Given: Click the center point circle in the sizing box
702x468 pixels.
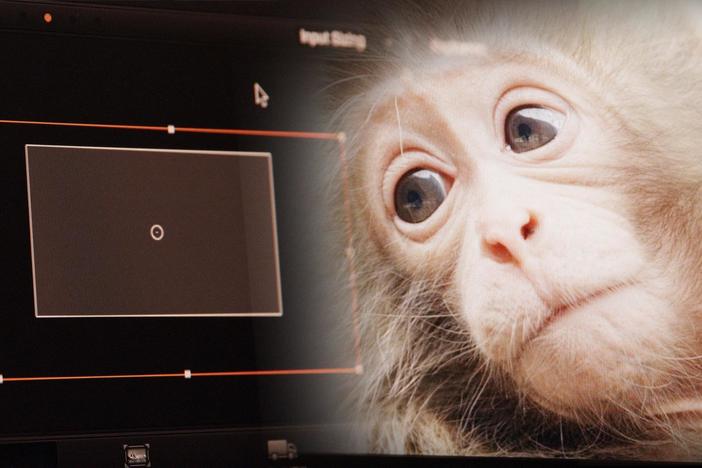Looking at the screenshot, I should [x=157, y=232].
